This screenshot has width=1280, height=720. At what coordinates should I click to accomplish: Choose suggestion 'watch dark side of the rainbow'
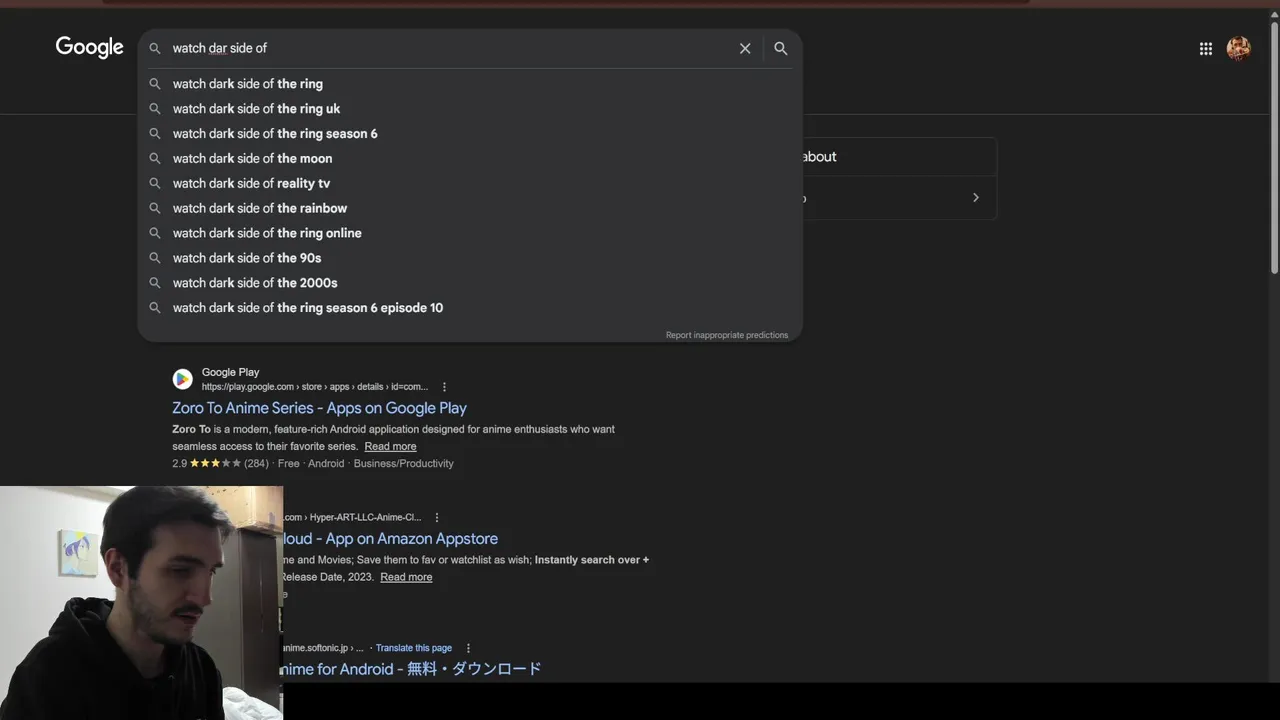click(470, 208)
